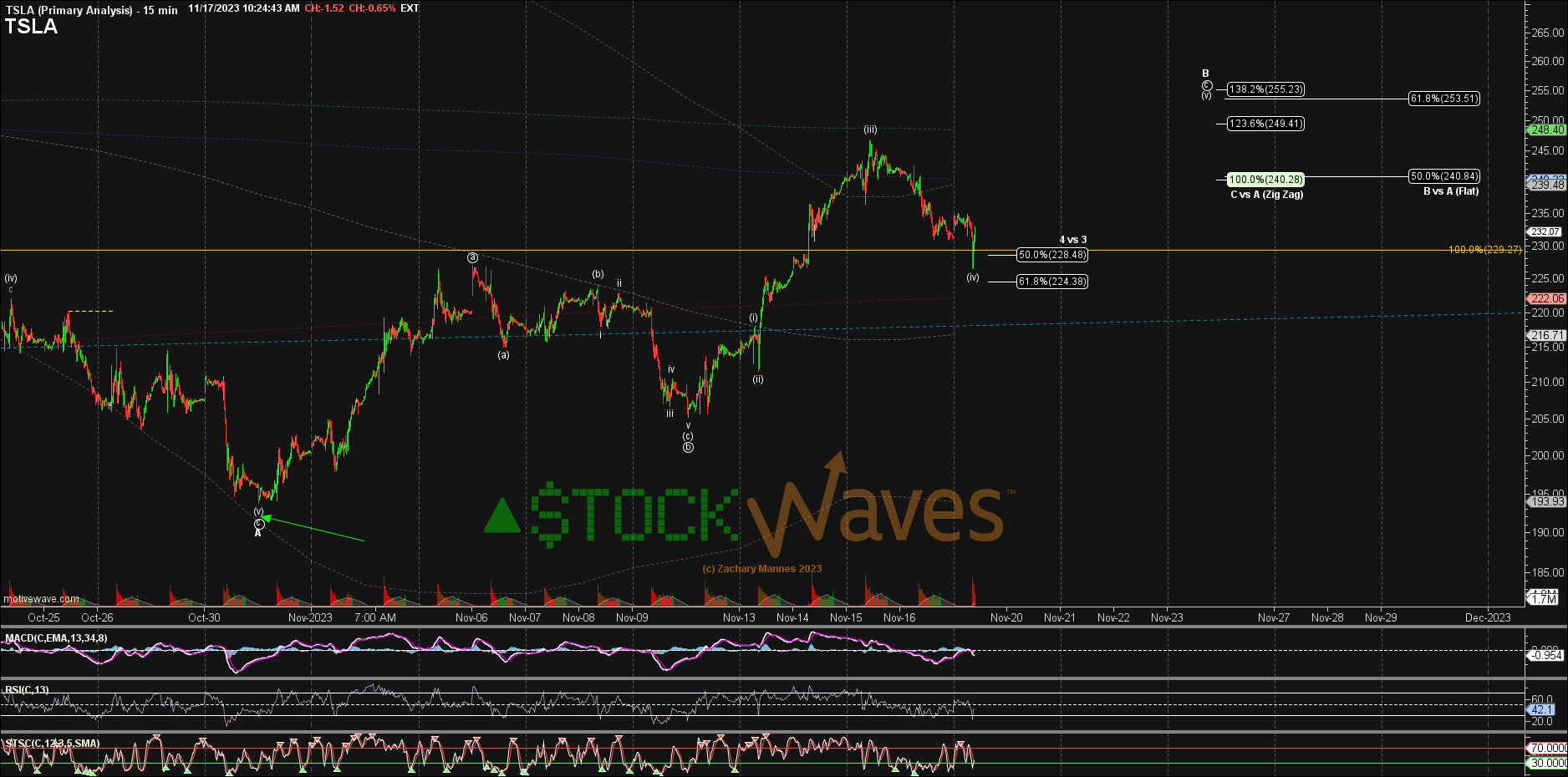Click the wave (v) label at Oct low
The image size is (1568, 777).
click(x=258, y=511)
